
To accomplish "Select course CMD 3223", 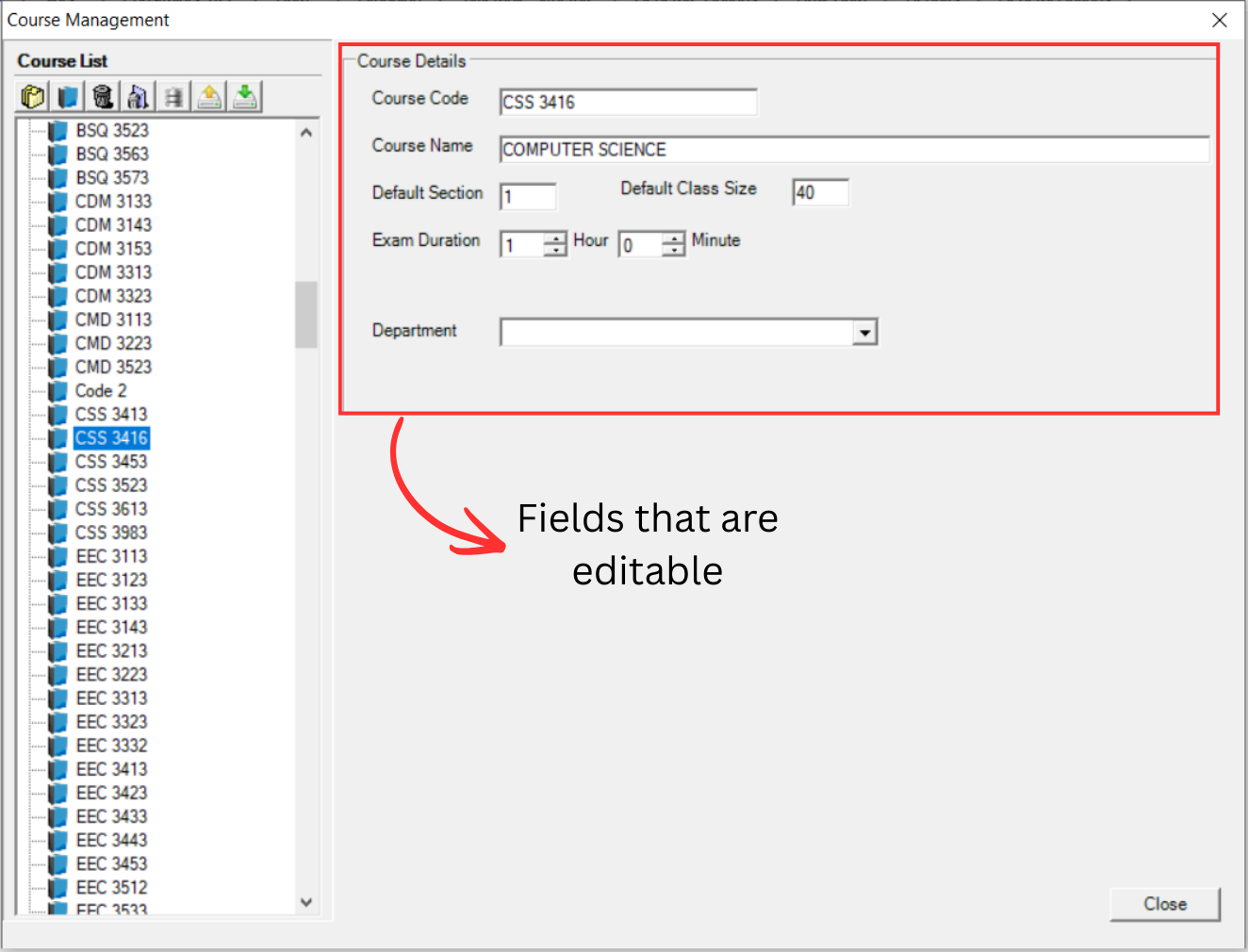I will 113,343.
